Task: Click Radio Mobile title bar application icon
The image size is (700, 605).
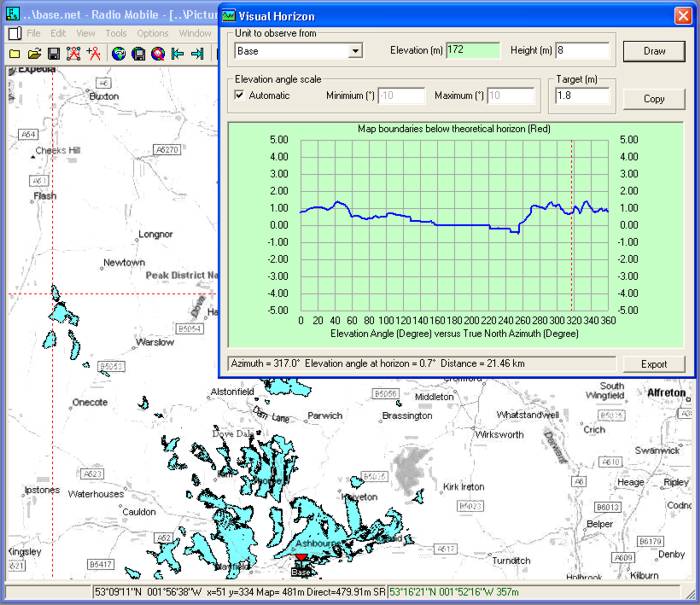Action: point(12,14)
